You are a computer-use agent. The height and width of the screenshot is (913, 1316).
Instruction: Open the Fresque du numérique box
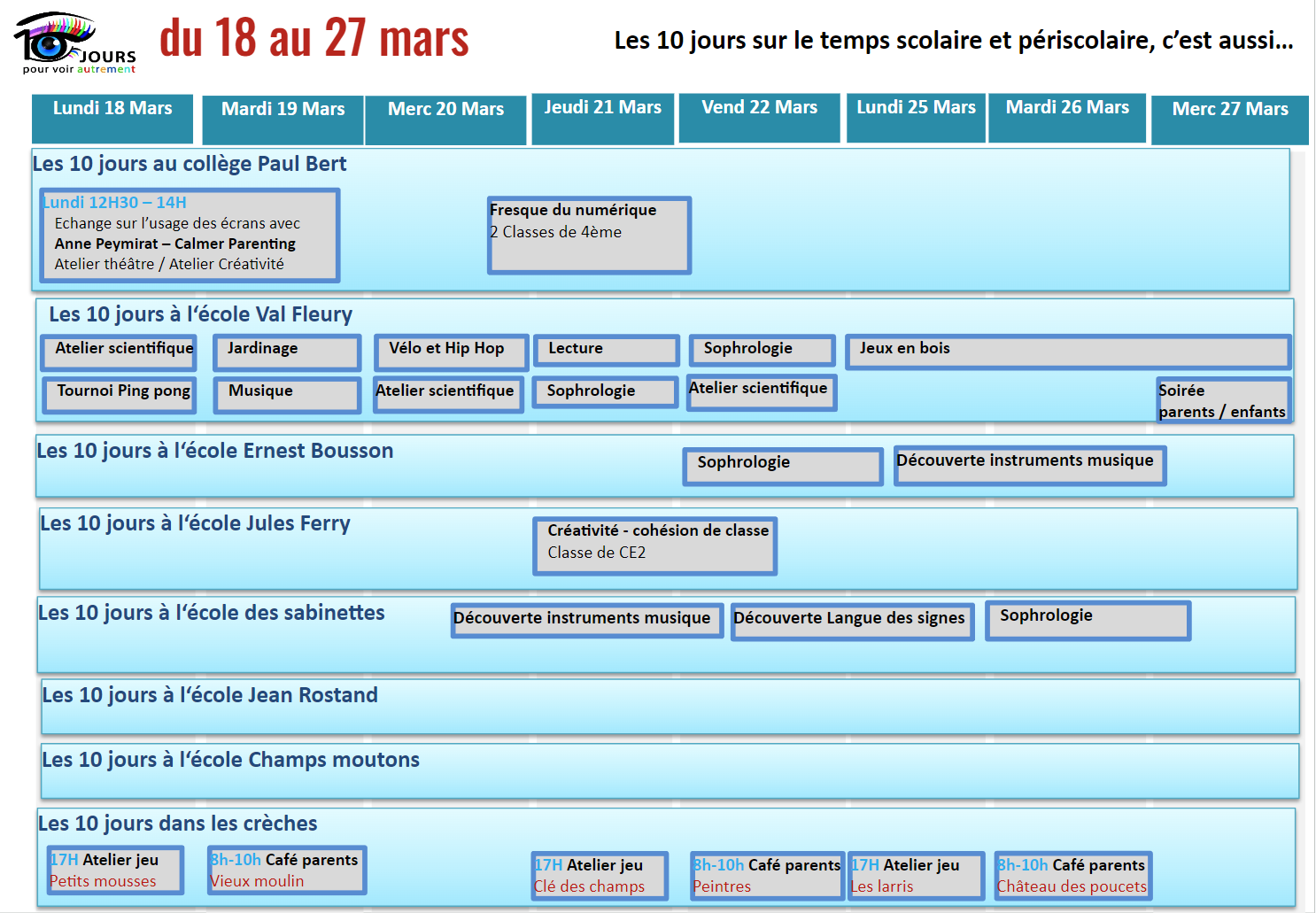click(x=589, y=235)
